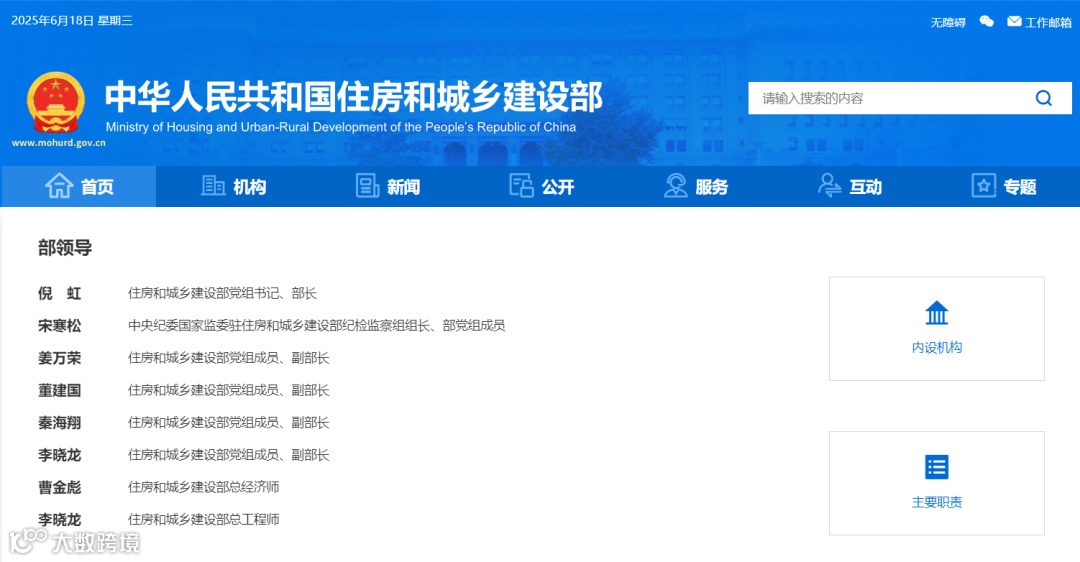This screenshot has height=562, width=1080.
Task: Open 李晓龙 in the 副部长 row
Action: coord(59,455)
